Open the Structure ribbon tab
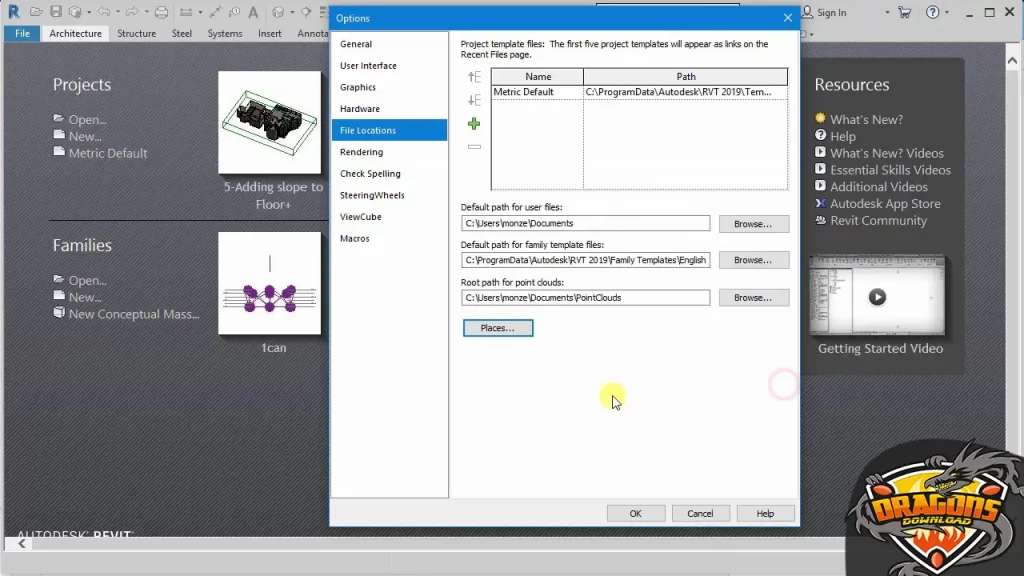 click(x=136, y=33)
